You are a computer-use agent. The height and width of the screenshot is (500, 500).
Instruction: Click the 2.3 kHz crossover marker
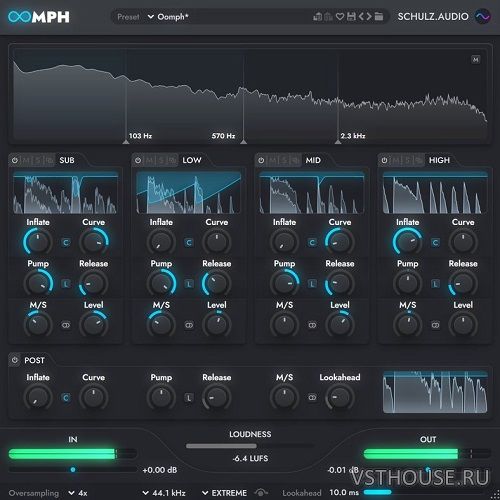338,142
